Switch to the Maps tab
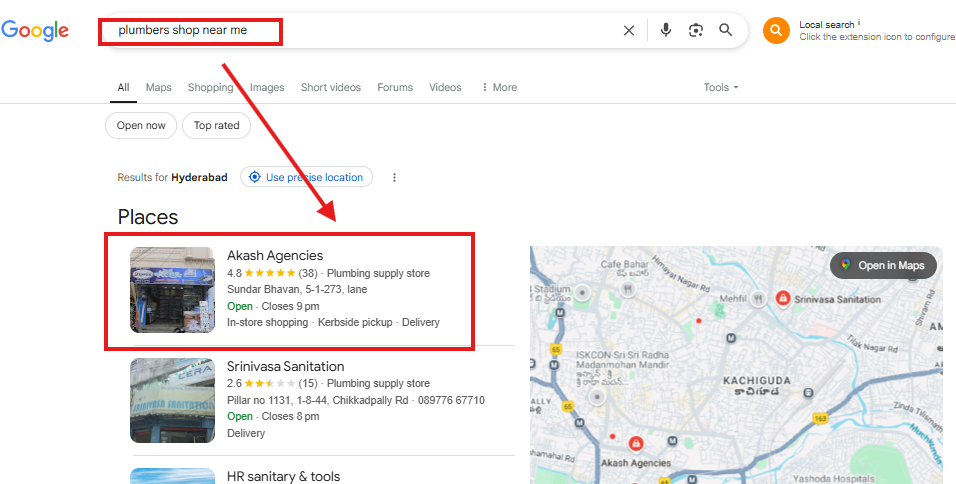The height and width of the screenshot is (484, 956). (x=159, y=87)
